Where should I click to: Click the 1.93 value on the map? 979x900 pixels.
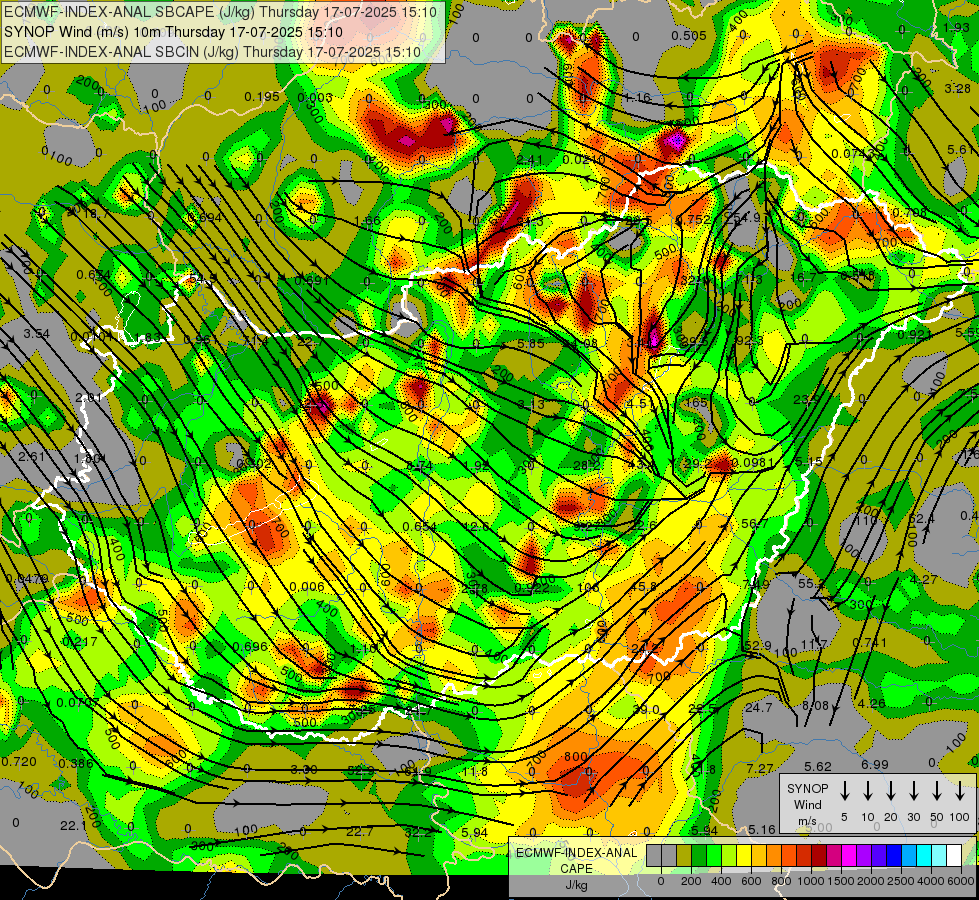click(956, 28)
